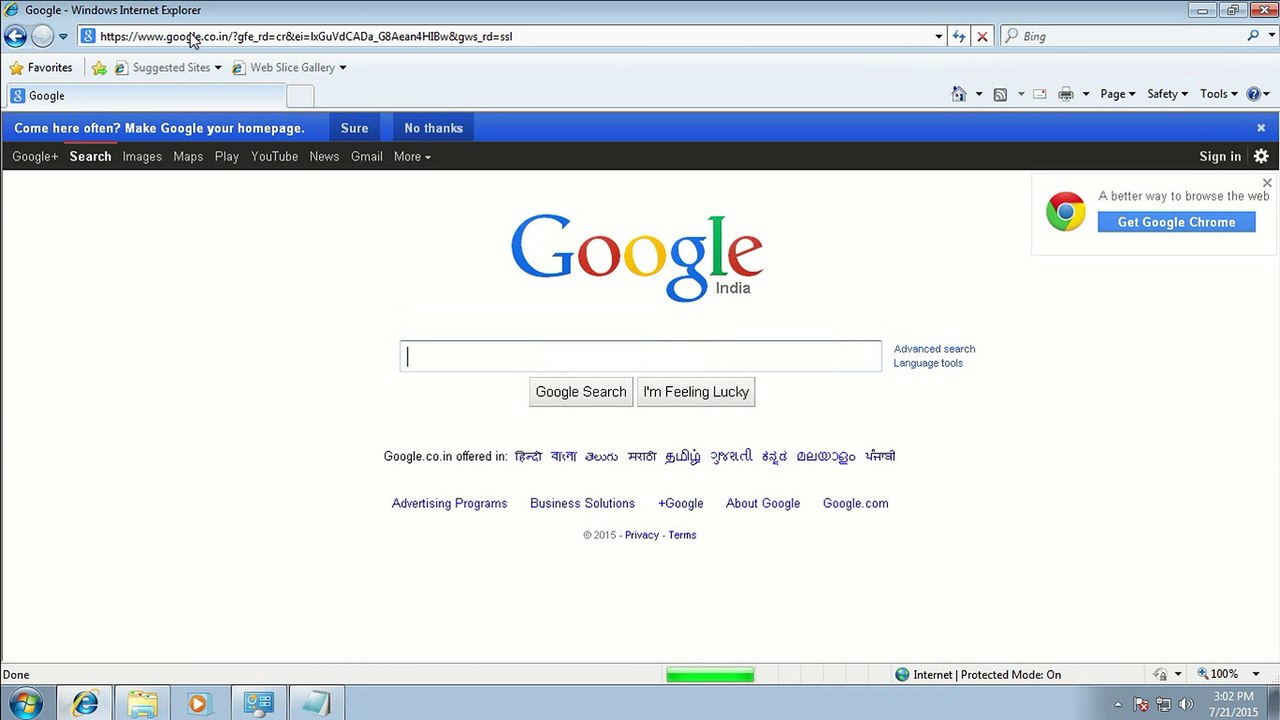Image resolution: width=1280 pixels, height=720 pixels.
Task: Open About Google link
Action: pos(763,504)
